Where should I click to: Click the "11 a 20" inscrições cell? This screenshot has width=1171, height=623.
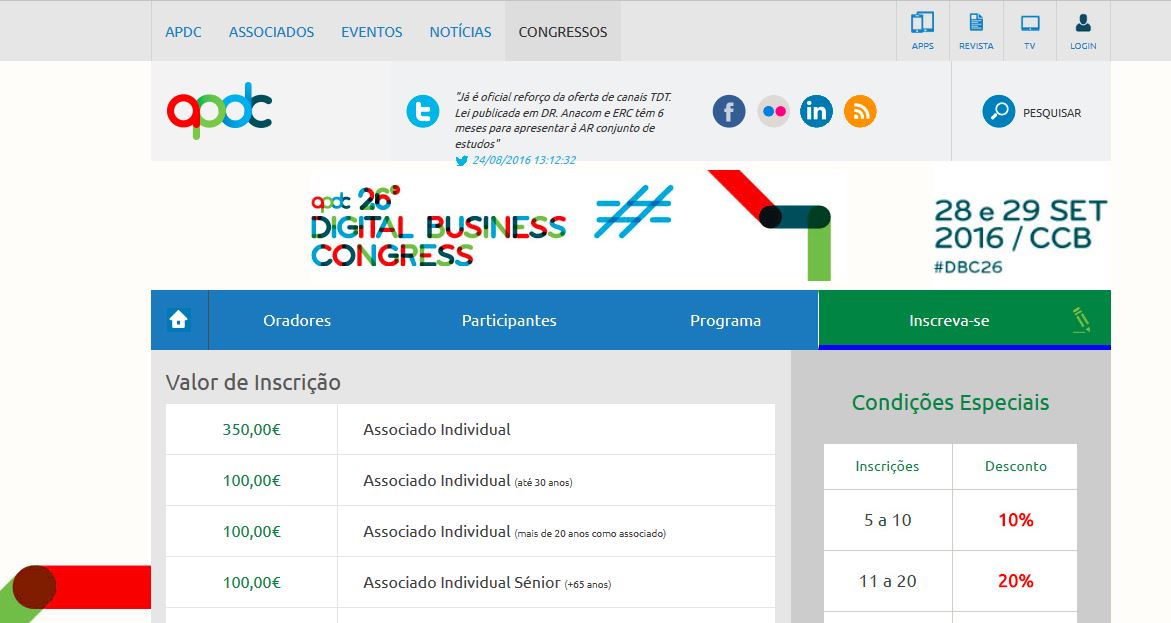point(888,581)
